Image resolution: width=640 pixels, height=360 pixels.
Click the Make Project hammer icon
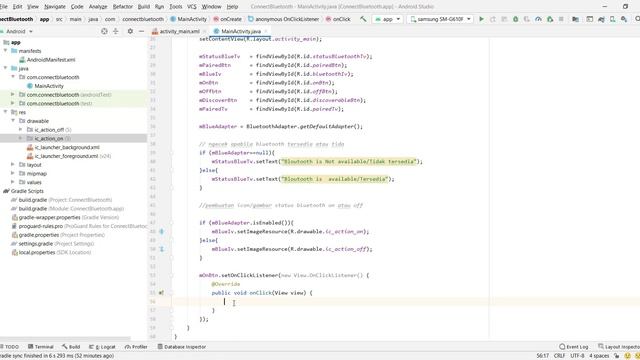pyautogui.click(x=363, y=19)
